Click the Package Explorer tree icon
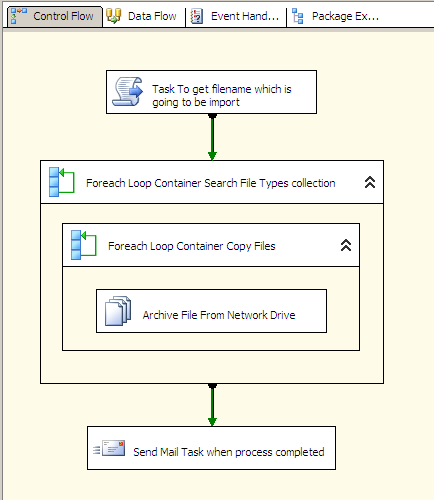This screenshot has height=500, width=434. click(x=298, y=16)
